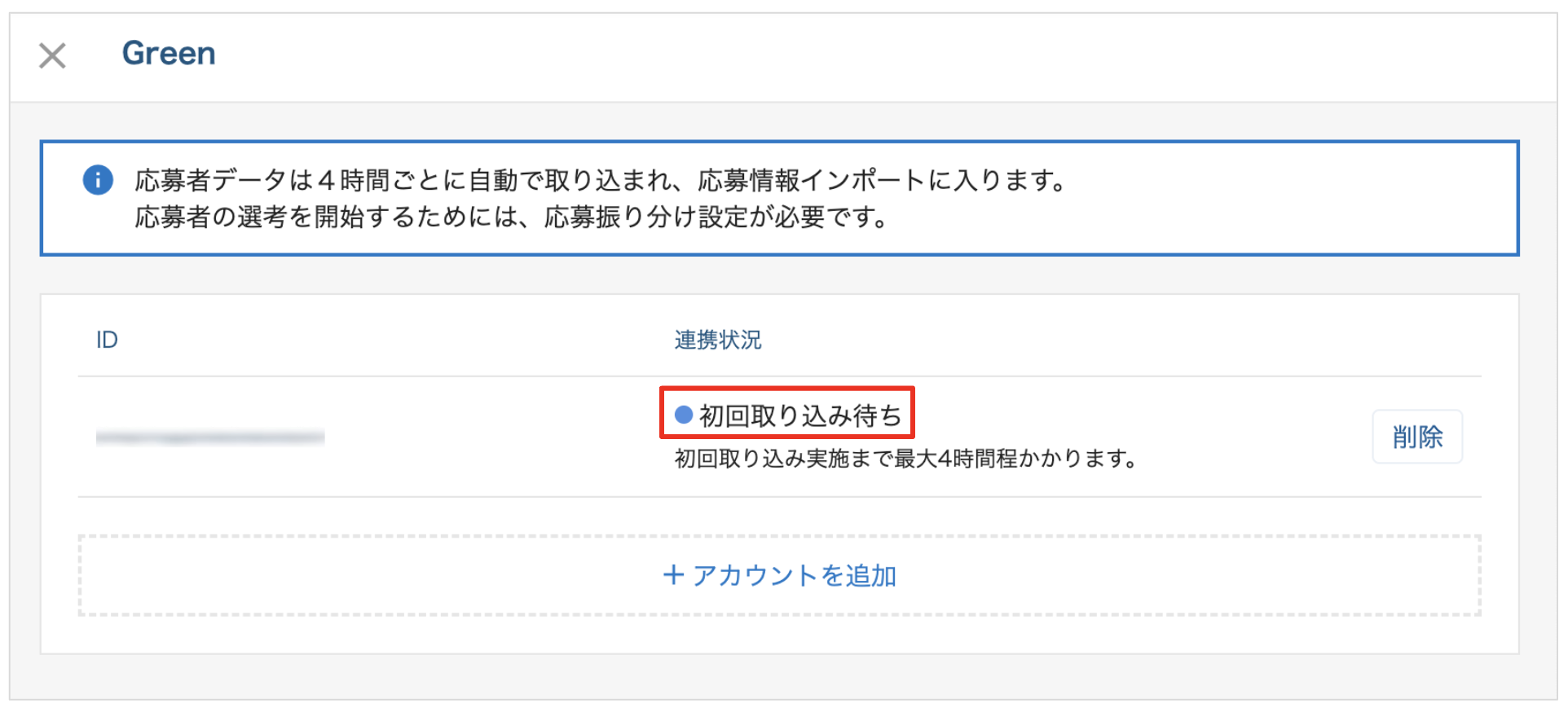
Task: Click the white card area below the dashed box
Action: [x=779, y=634]
